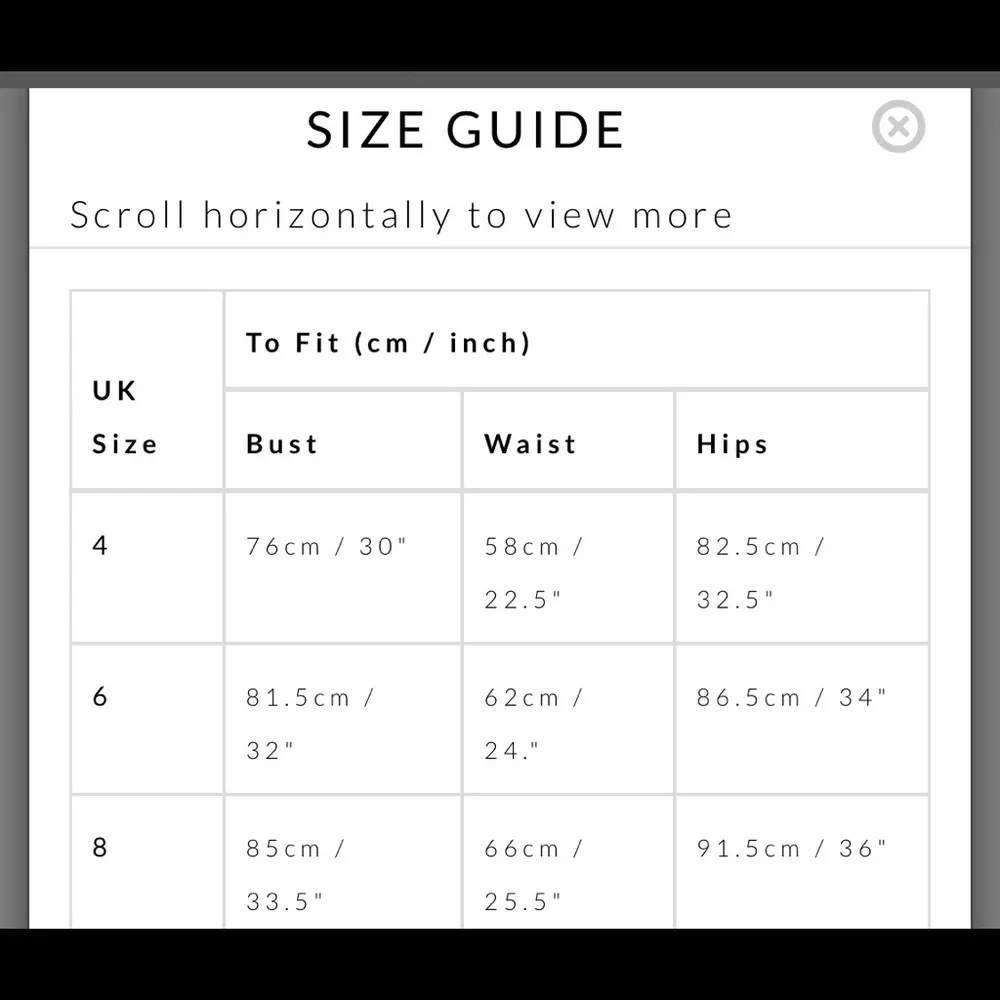Select the UK Size column header
The height and width of the screenshot is (1000, 1000).
pos(125,417)
